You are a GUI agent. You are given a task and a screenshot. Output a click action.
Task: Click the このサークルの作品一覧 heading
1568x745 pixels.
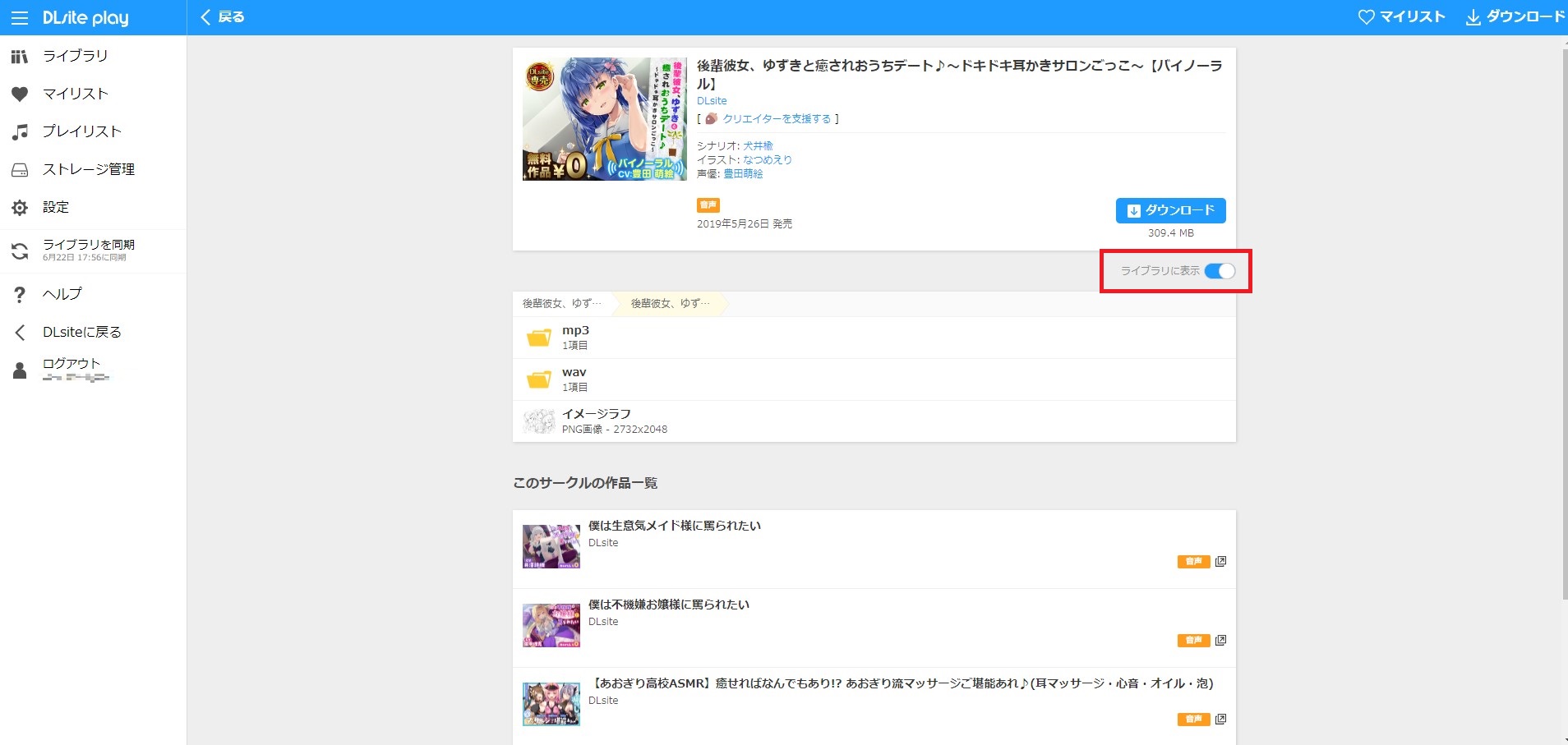tap(585, 483)
